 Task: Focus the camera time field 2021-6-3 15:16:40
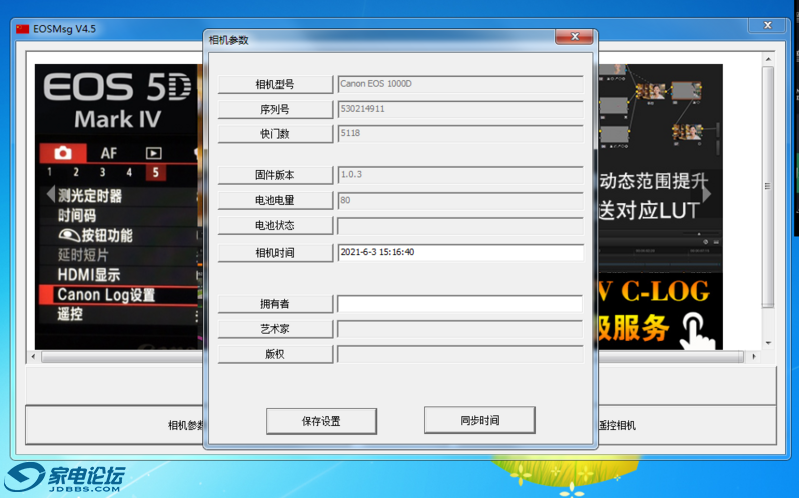[461, 252]
